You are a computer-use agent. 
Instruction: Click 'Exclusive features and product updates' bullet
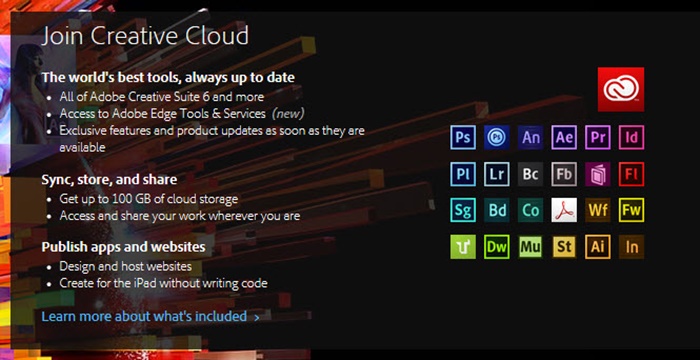pos(212,139)
